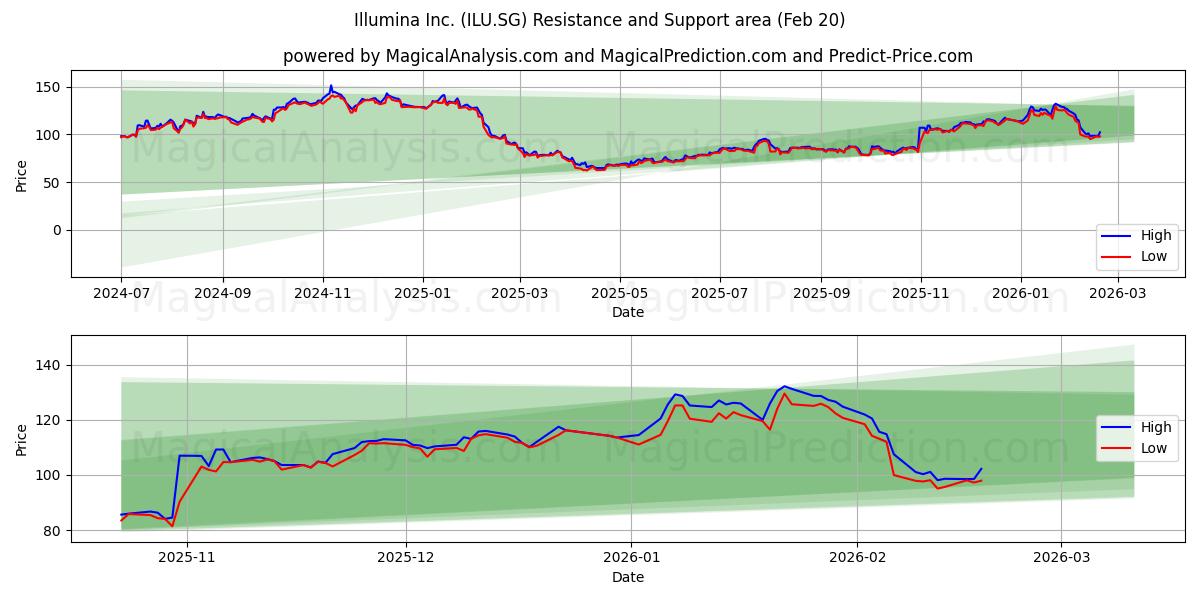1200x600 pixels.
Task: Click the 2024-07 date label on top axis
Action: [x=121, y=295]
